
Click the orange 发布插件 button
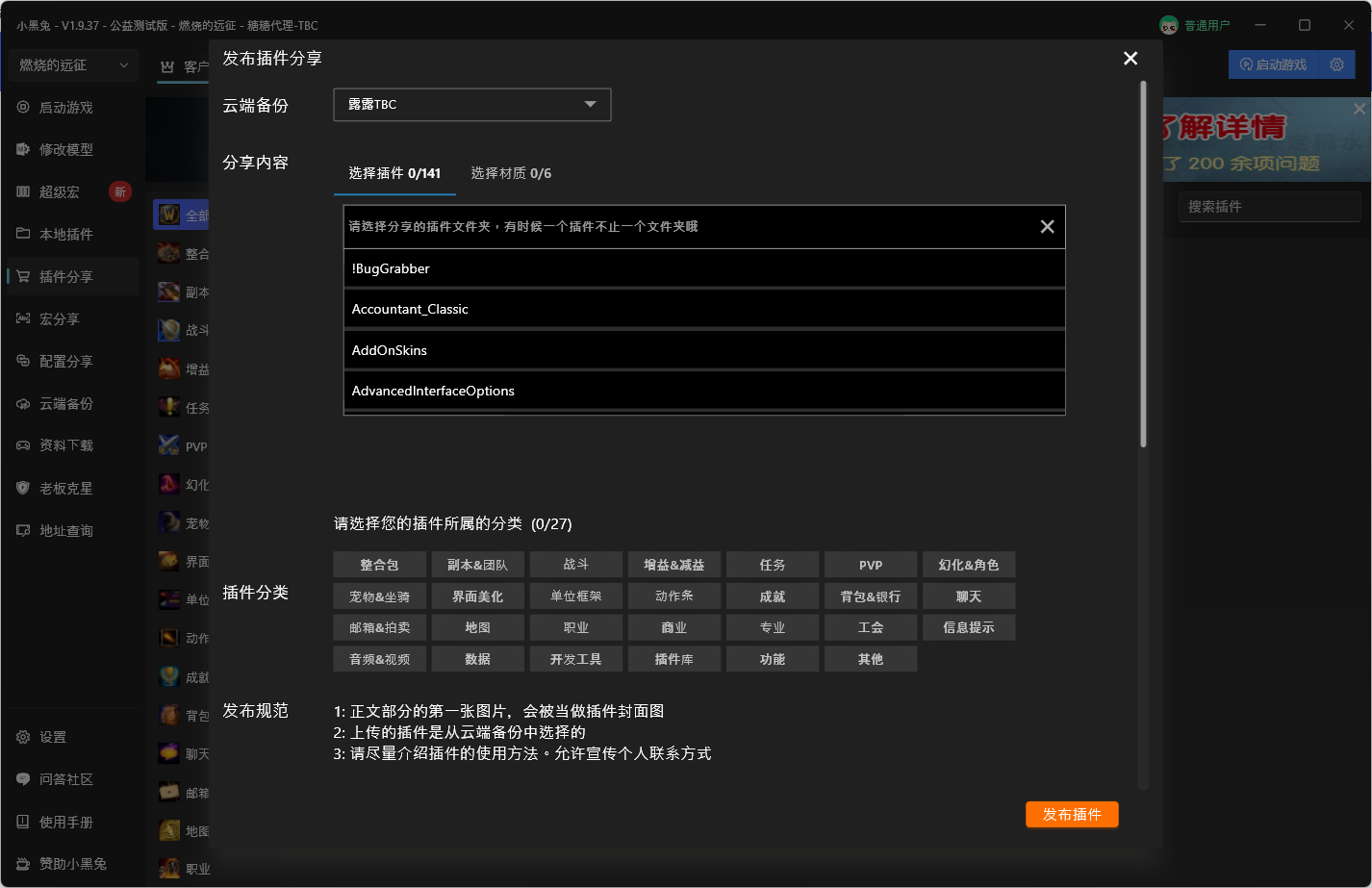click(1072, 815)
